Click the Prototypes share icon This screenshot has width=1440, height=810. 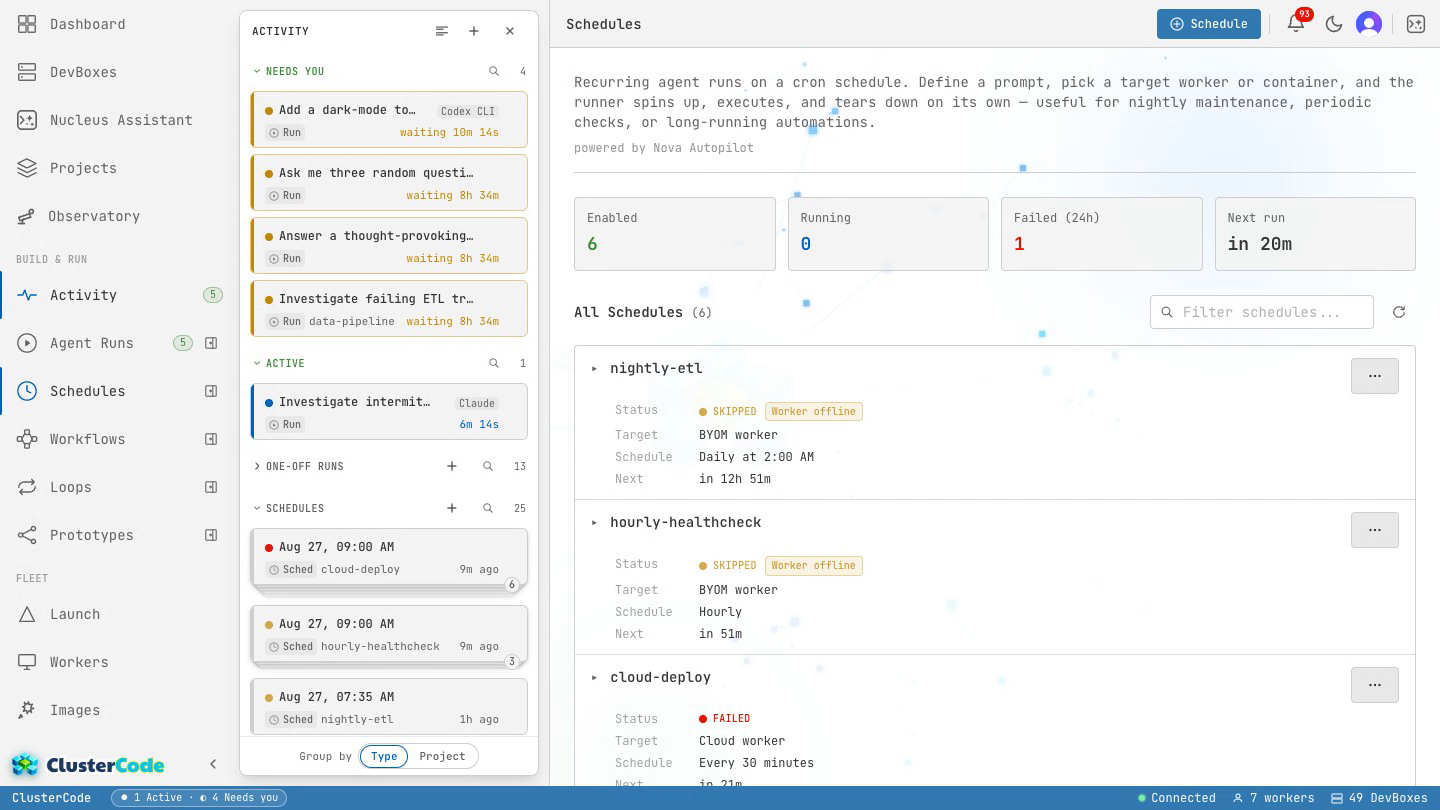[27, 535]
